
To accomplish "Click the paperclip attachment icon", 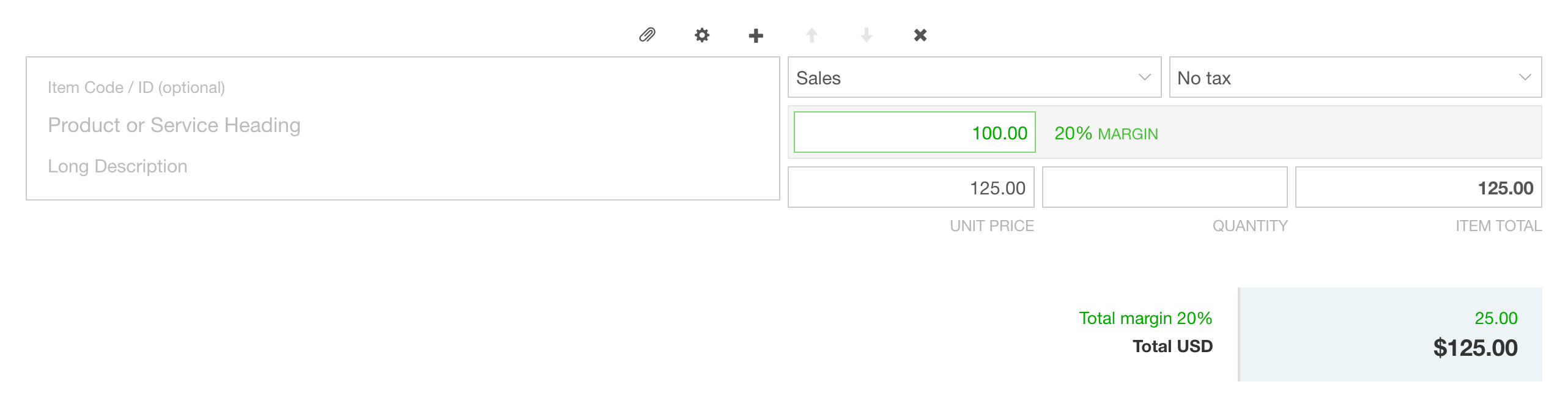I will (x=647, y=35).
